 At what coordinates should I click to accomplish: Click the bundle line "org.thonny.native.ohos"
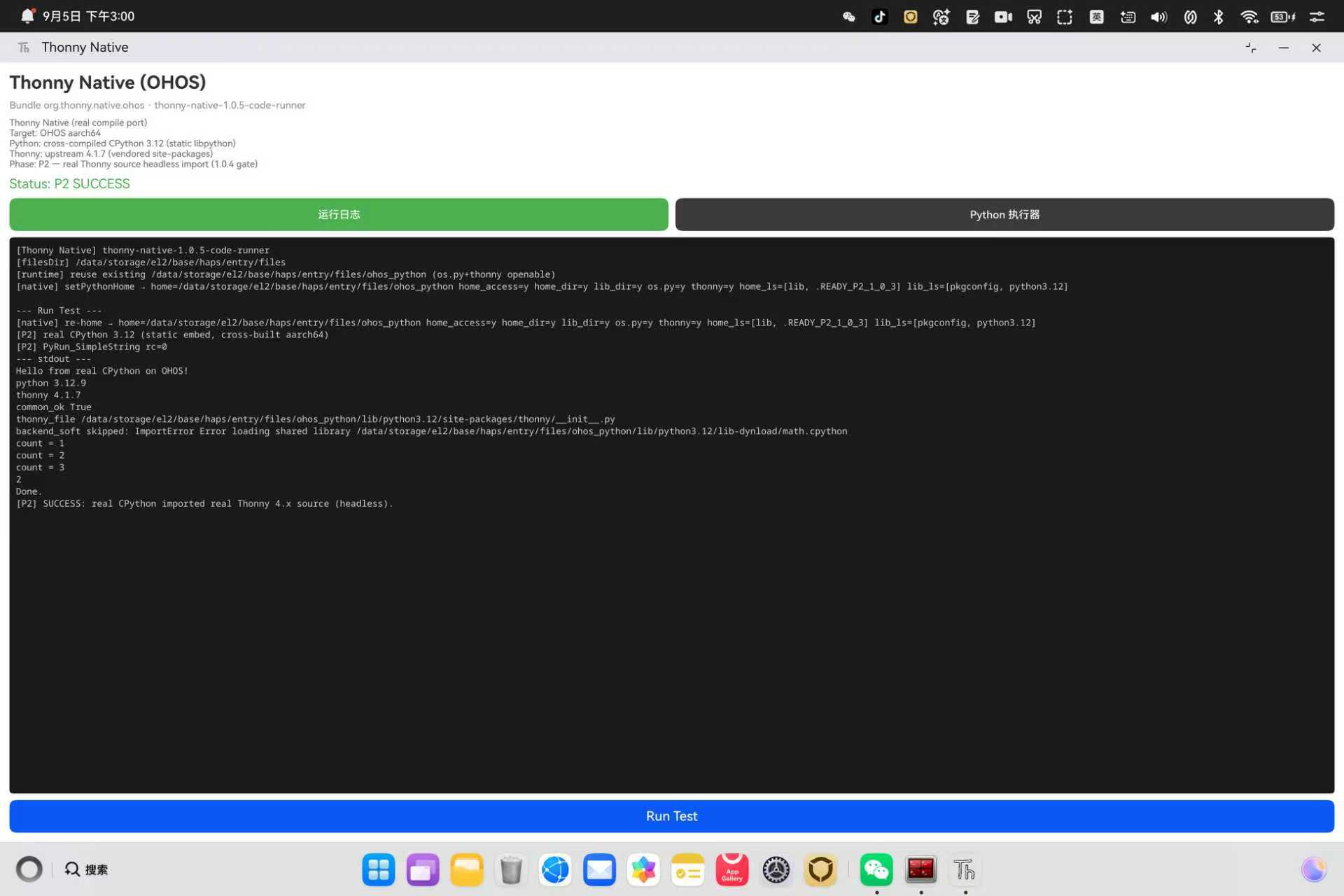click(x=94, y=105)
